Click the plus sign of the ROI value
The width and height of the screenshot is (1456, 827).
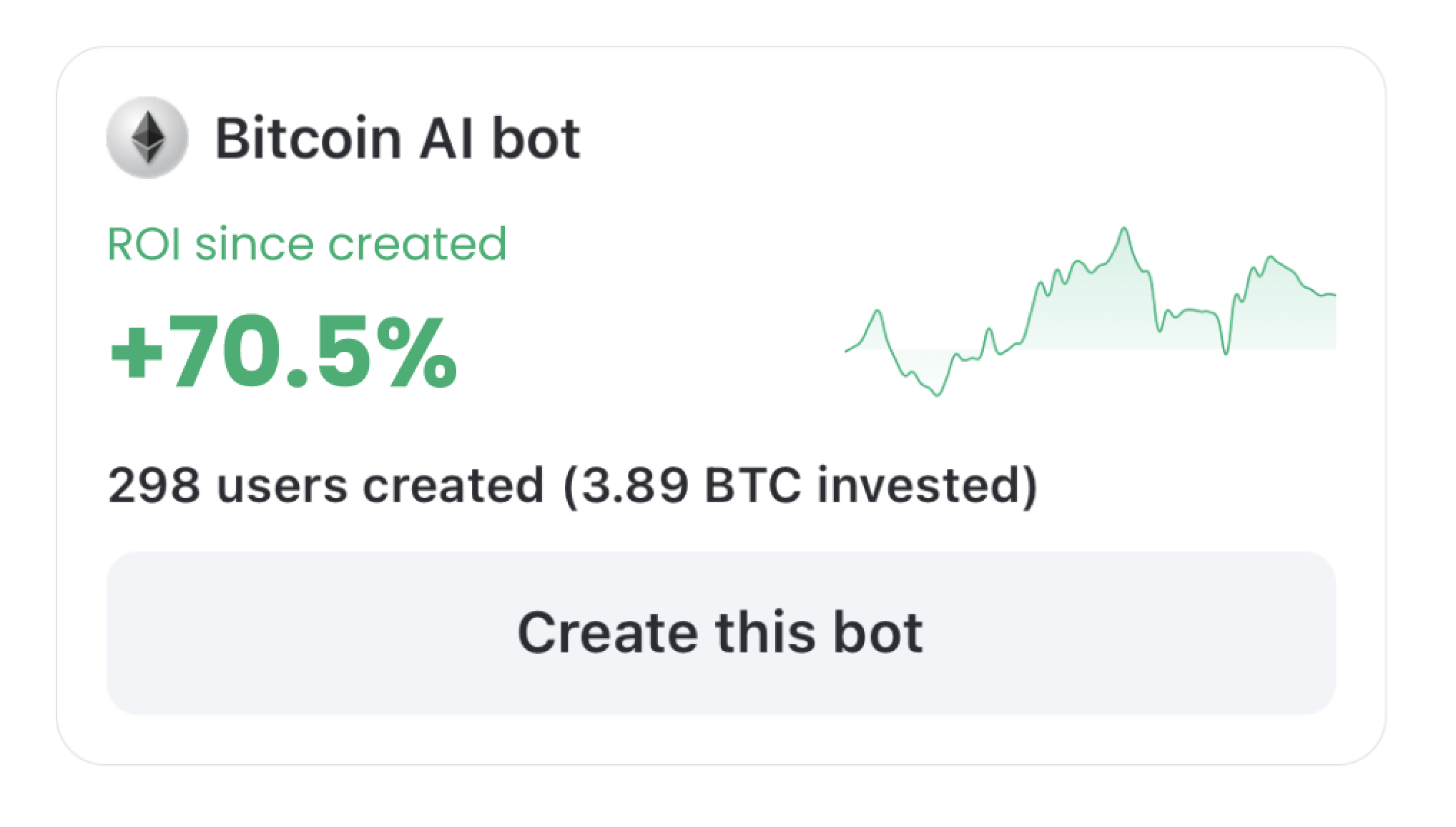tap(136, 356)
